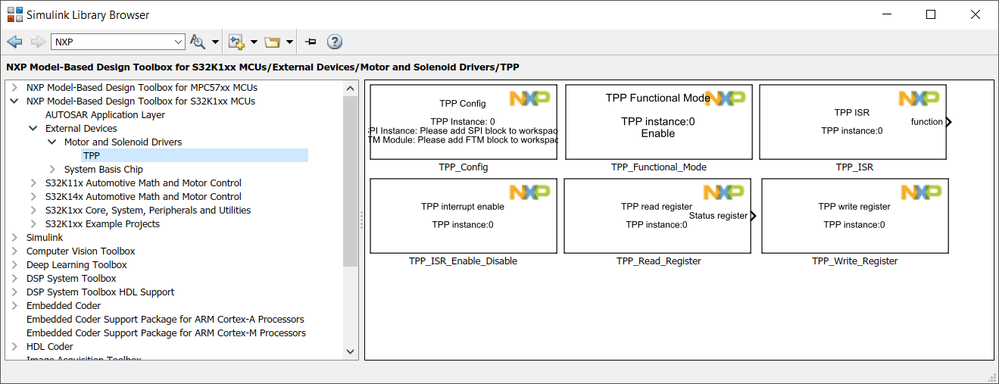
Task: Expand the DSP System Toolbox node
Action: pyautogui.click(x=14, y=278)
